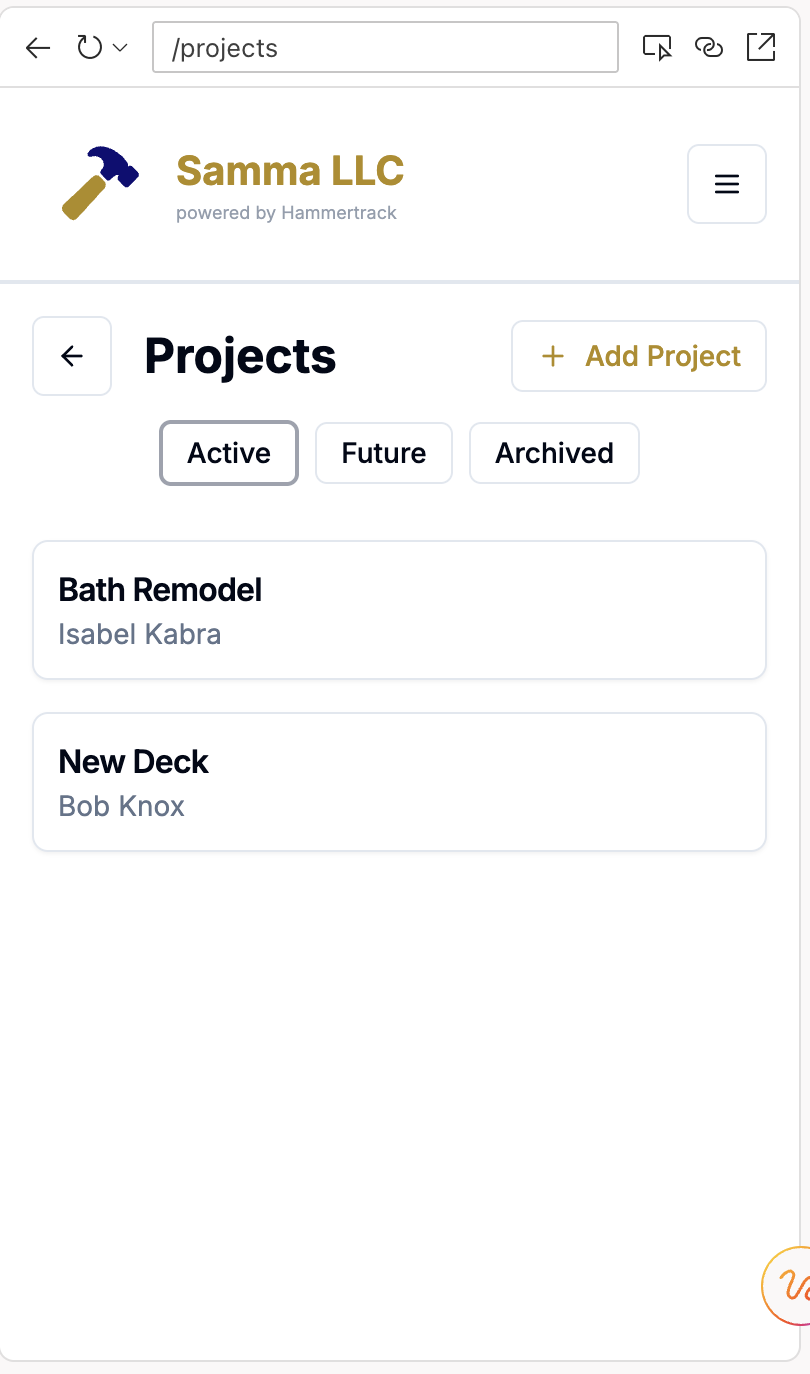810x1374 pixels.
Task: Click the browser back arrow in the preview toolbar
Action: 38,48
